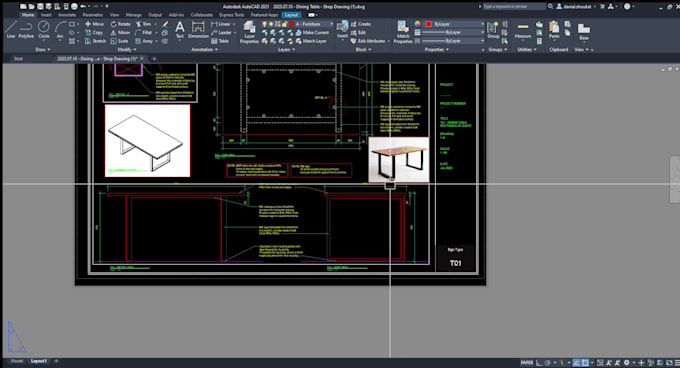Viewport: 680px width, 368px height.
Task: Click Edit block button
Action: point(359,33)
